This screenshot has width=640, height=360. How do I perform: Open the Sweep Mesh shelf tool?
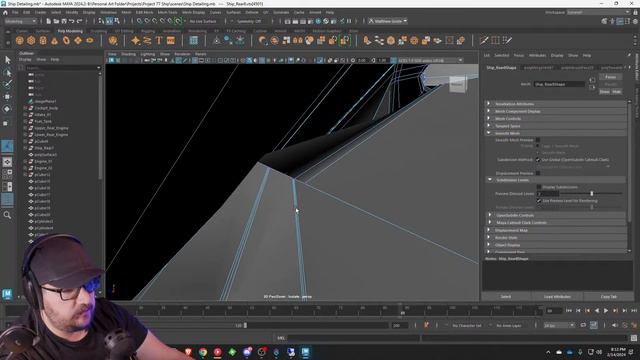click(x=147, y=40)
